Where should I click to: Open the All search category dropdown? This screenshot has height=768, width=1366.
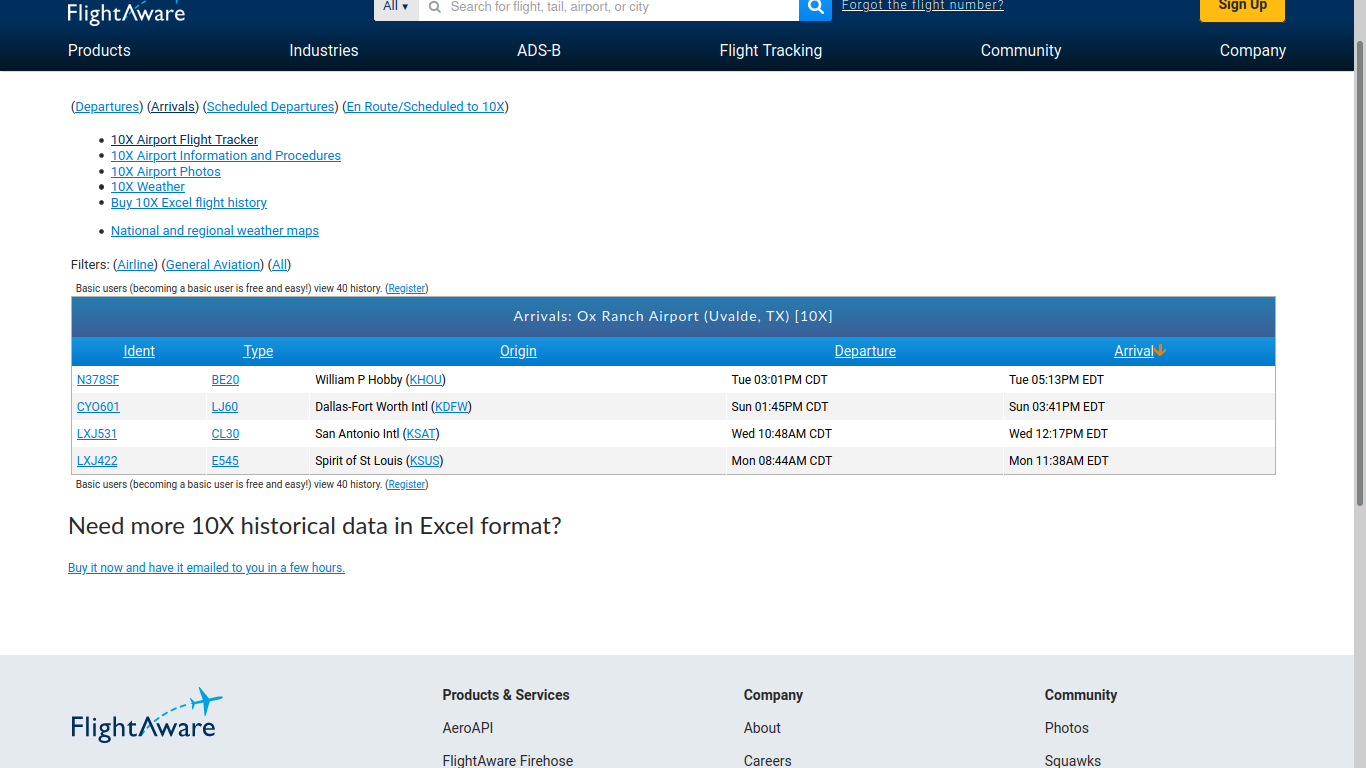pyautogui.click(x=396, y=8)
